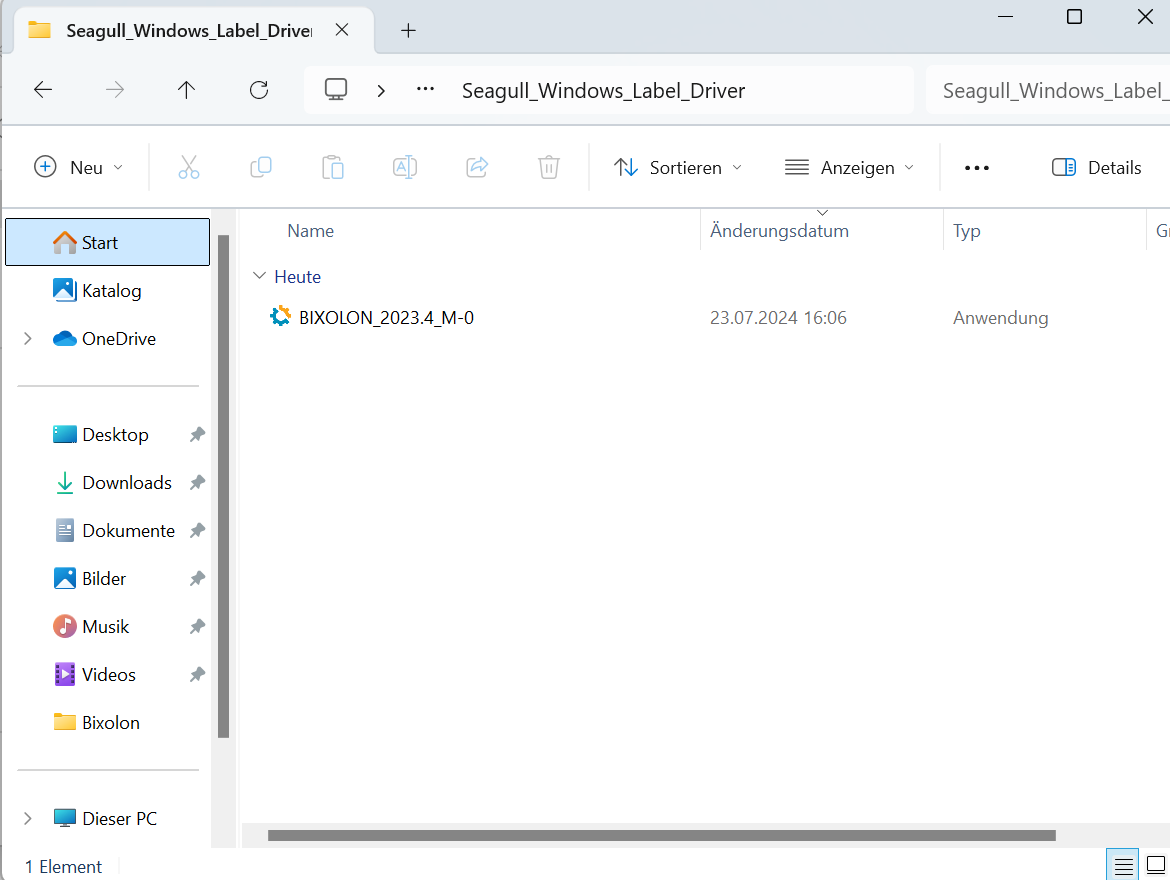1170x880 pixels.
Task: Click the horizontal scrollbar of file list
Action: pyautogui.click(x=661, y=835)
